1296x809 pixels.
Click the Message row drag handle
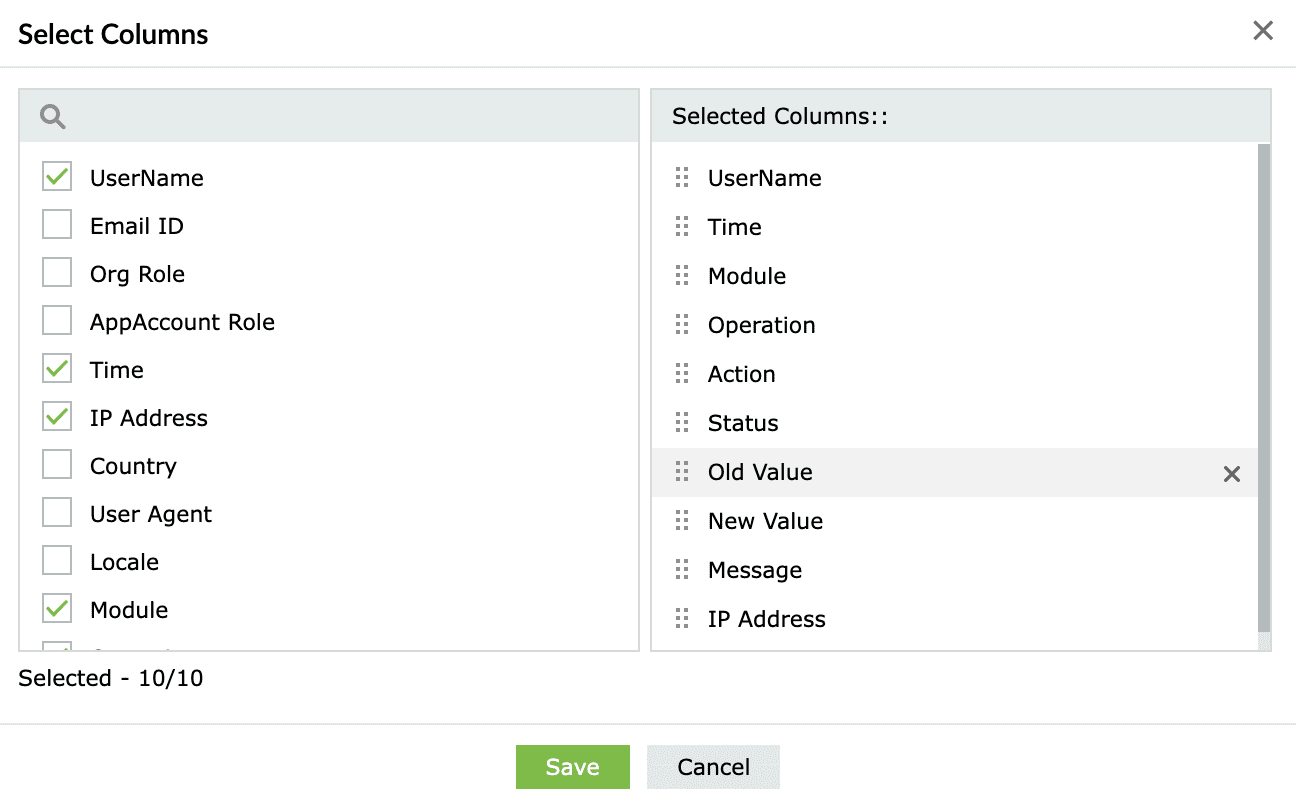(x=682, y=570)
